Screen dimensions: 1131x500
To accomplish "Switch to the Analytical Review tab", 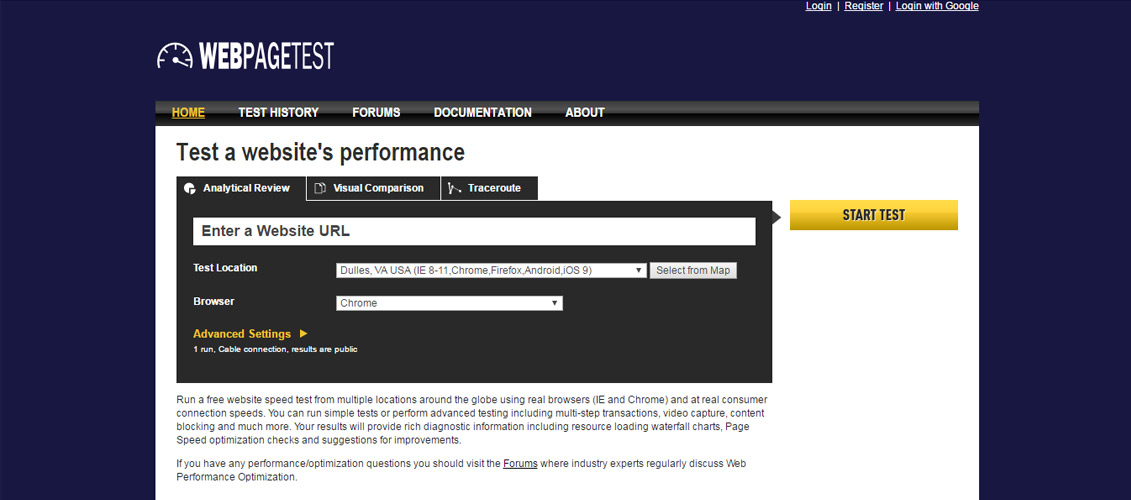I will click(x=241, y=188).
